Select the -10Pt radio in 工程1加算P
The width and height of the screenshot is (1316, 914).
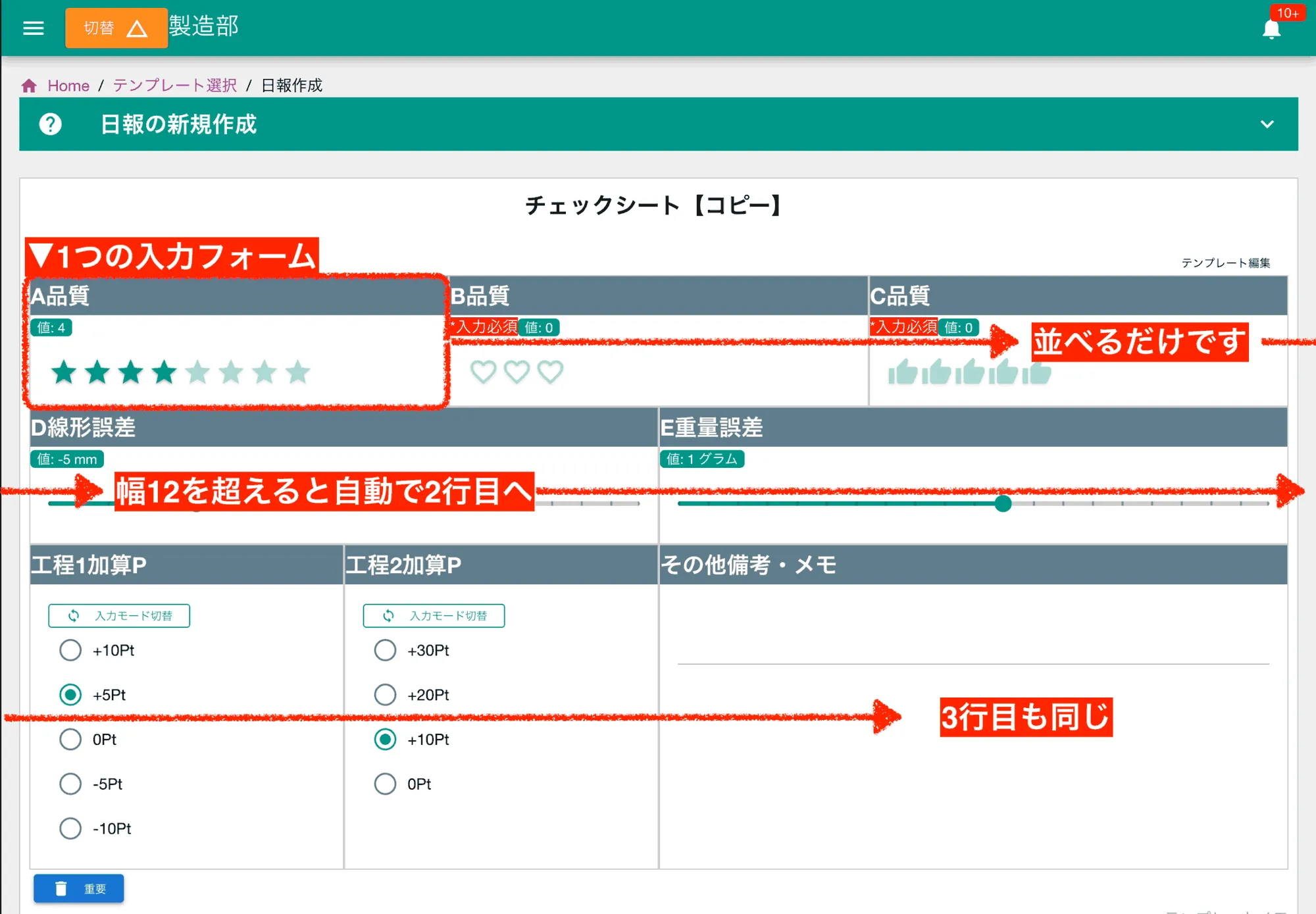[x=70, y=828]
